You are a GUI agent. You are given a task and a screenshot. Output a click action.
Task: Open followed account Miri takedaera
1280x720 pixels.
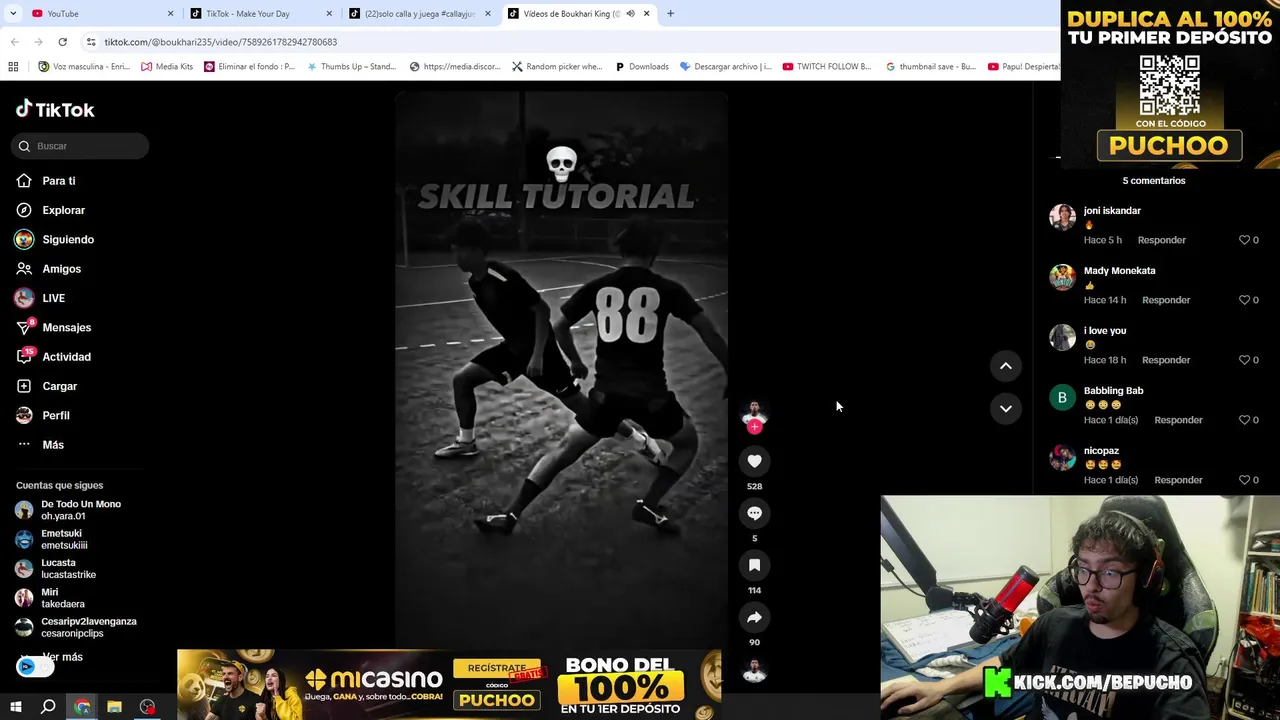tap(50, 598)
